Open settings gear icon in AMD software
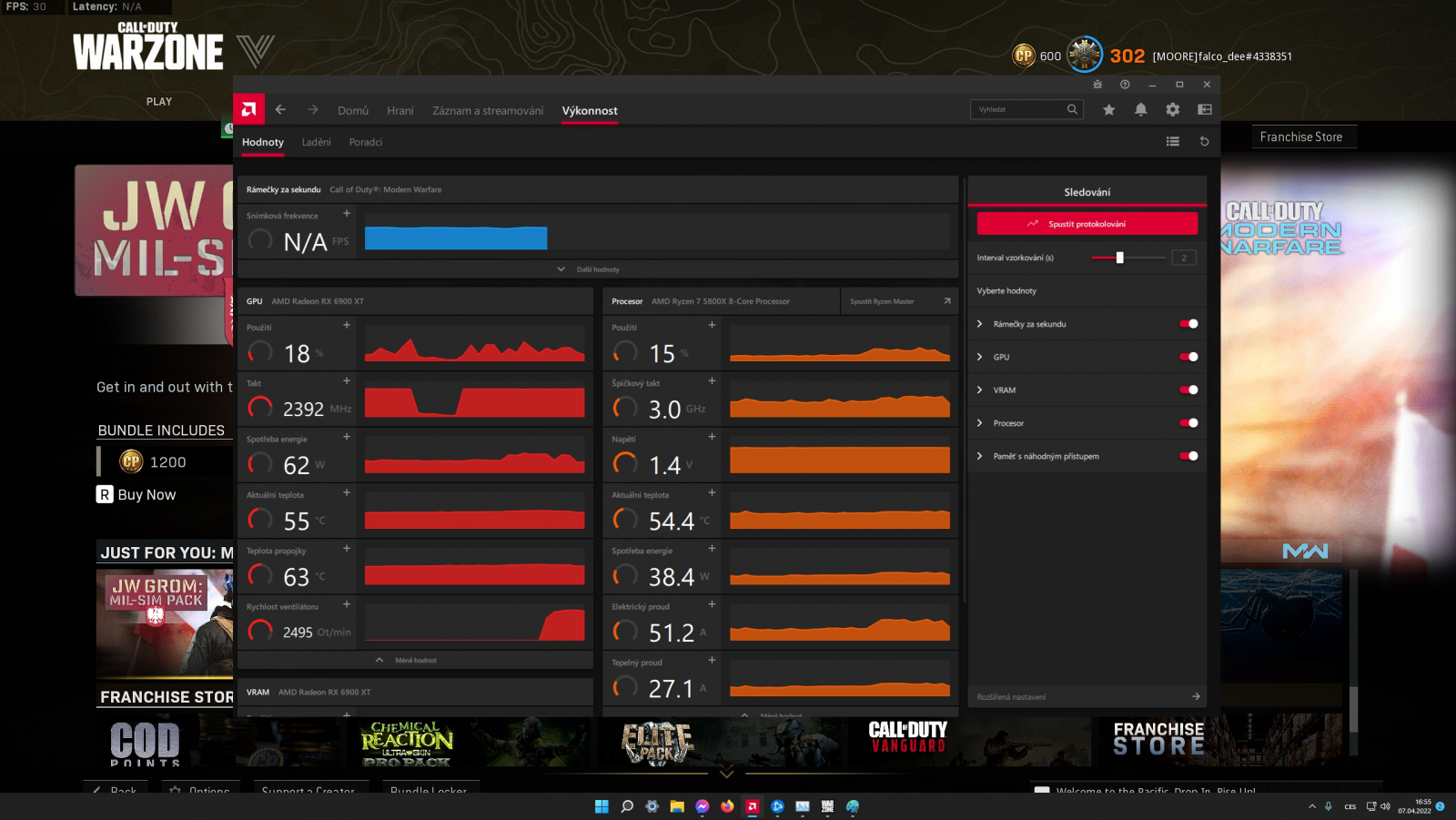The width and height of the screenshot is (1456, 820). click(1172, 110)
